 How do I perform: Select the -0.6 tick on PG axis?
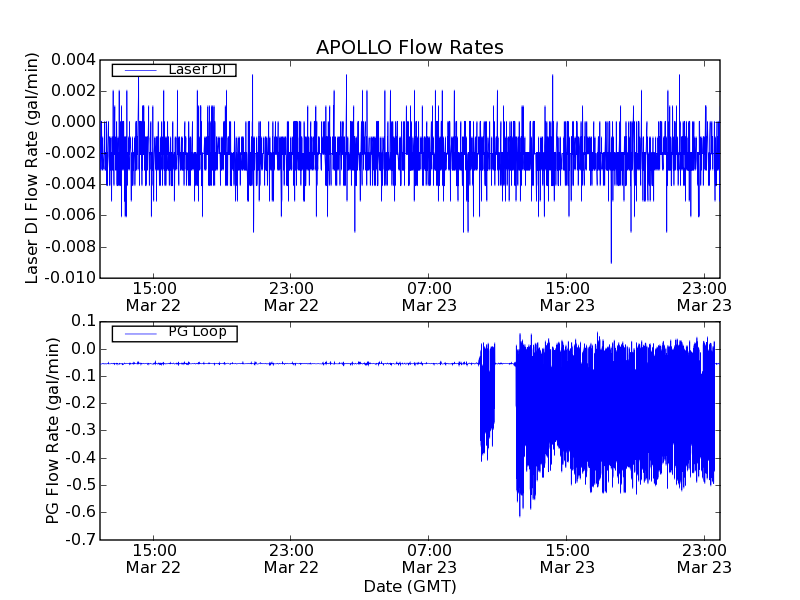pyautogui.click(x=81, y=512)
